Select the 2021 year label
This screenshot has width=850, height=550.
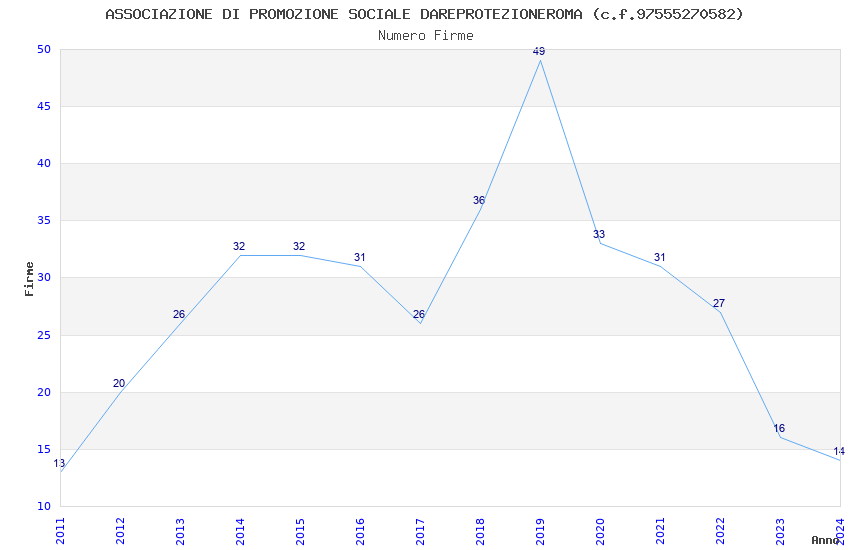(x=660, y=531)
